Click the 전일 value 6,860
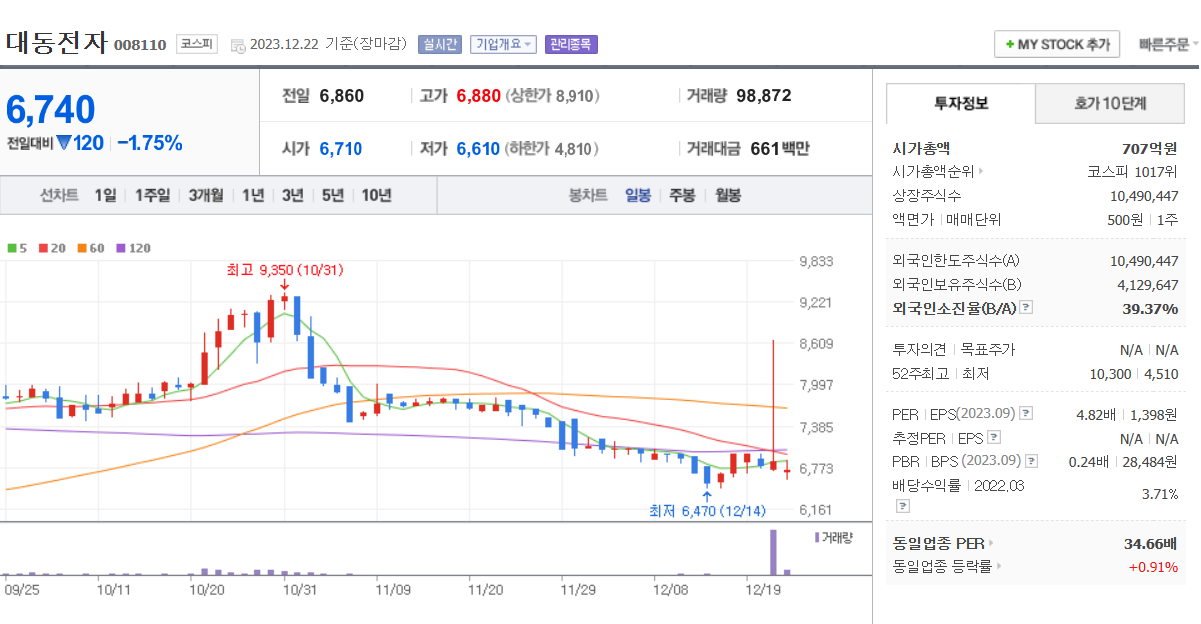The height and width of the screenshot is (624, 1201). click(342, 96)
